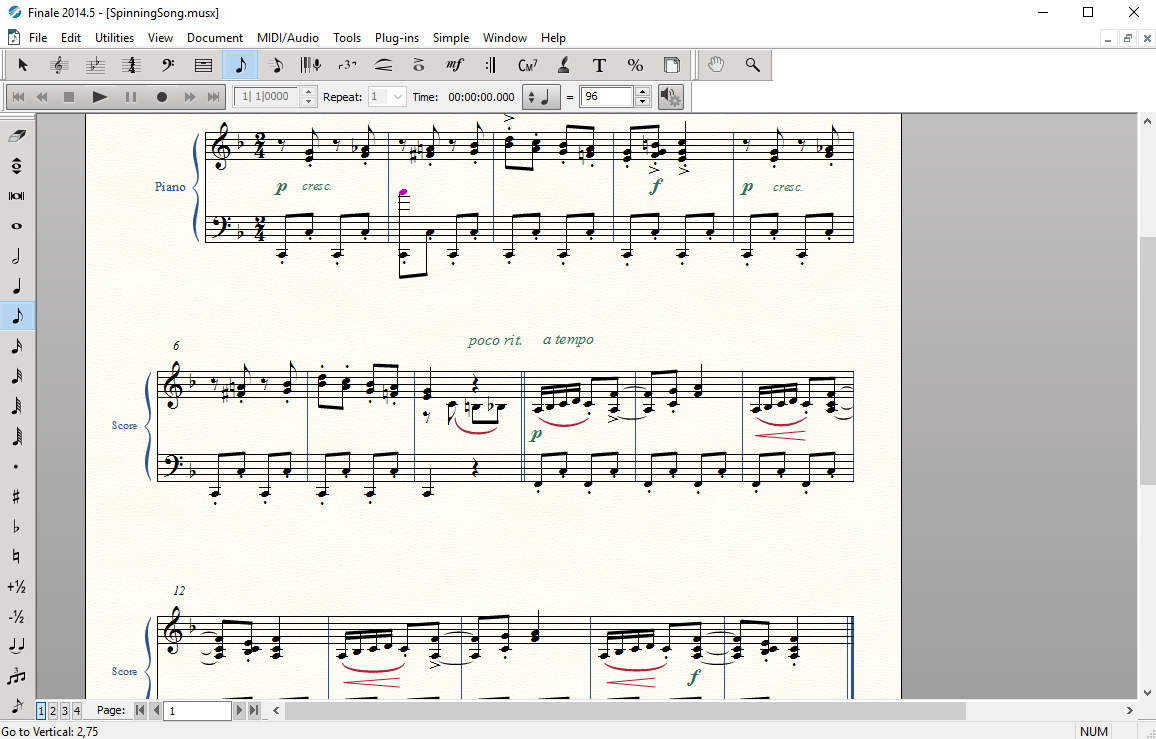Image resolution: width=1156 pixels, height=739 pixels.
Task: Increase the tempo value with up arrow
Action: pyautogui.click(x=643, y=91)
